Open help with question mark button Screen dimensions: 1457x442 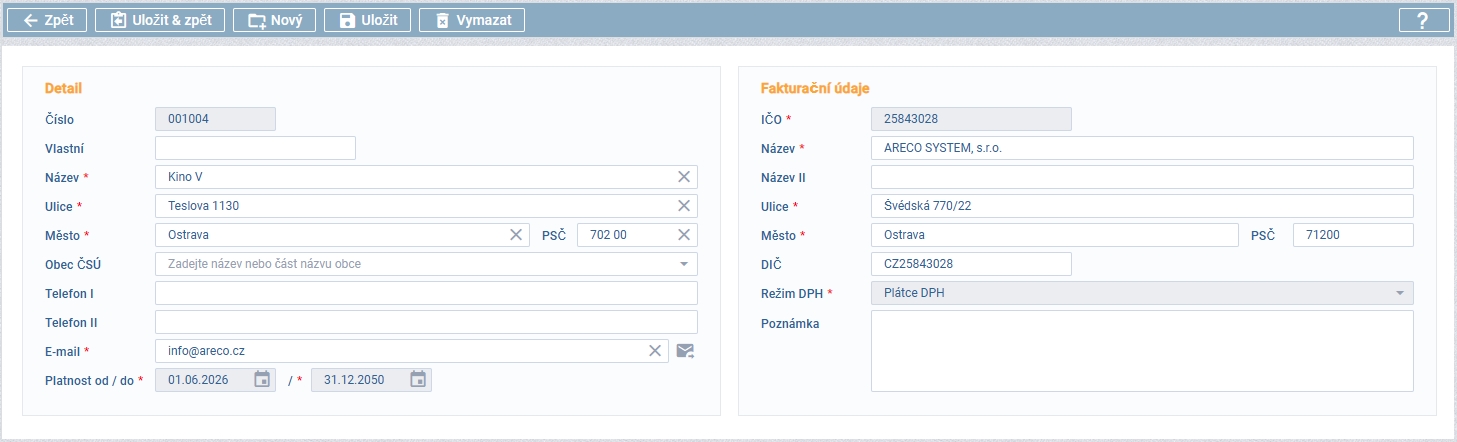point(1422,20)
